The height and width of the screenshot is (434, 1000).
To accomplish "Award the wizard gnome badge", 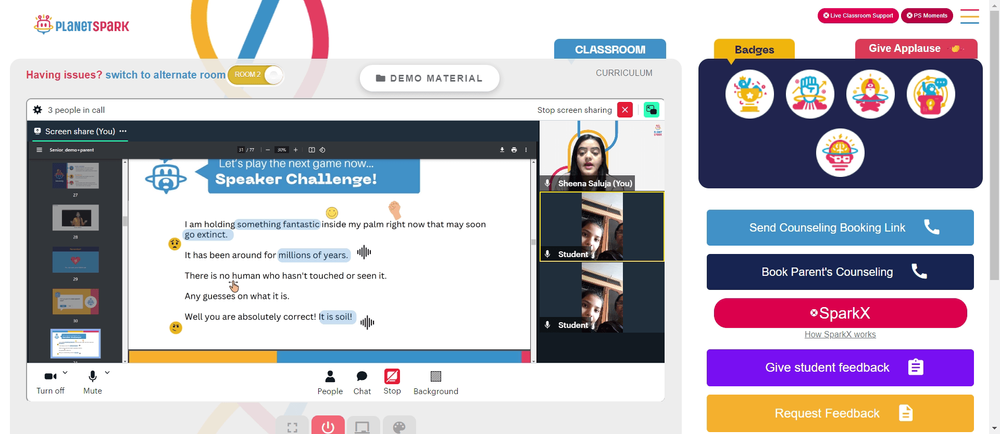I will tap(871, 94).
